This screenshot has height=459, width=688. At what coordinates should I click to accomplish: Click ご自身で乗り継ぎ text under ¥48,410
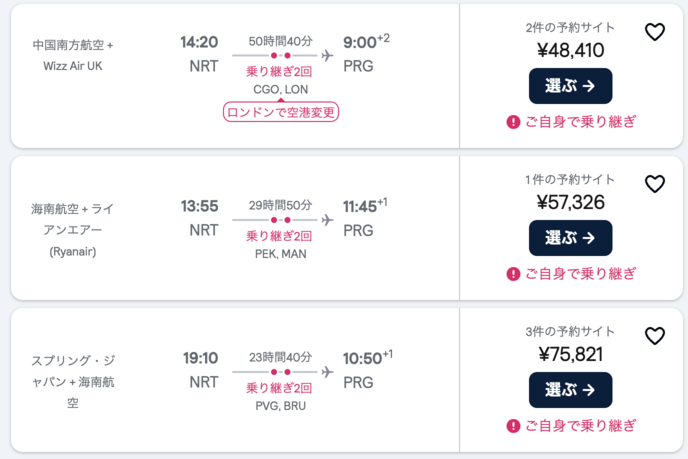pos(579,122)
